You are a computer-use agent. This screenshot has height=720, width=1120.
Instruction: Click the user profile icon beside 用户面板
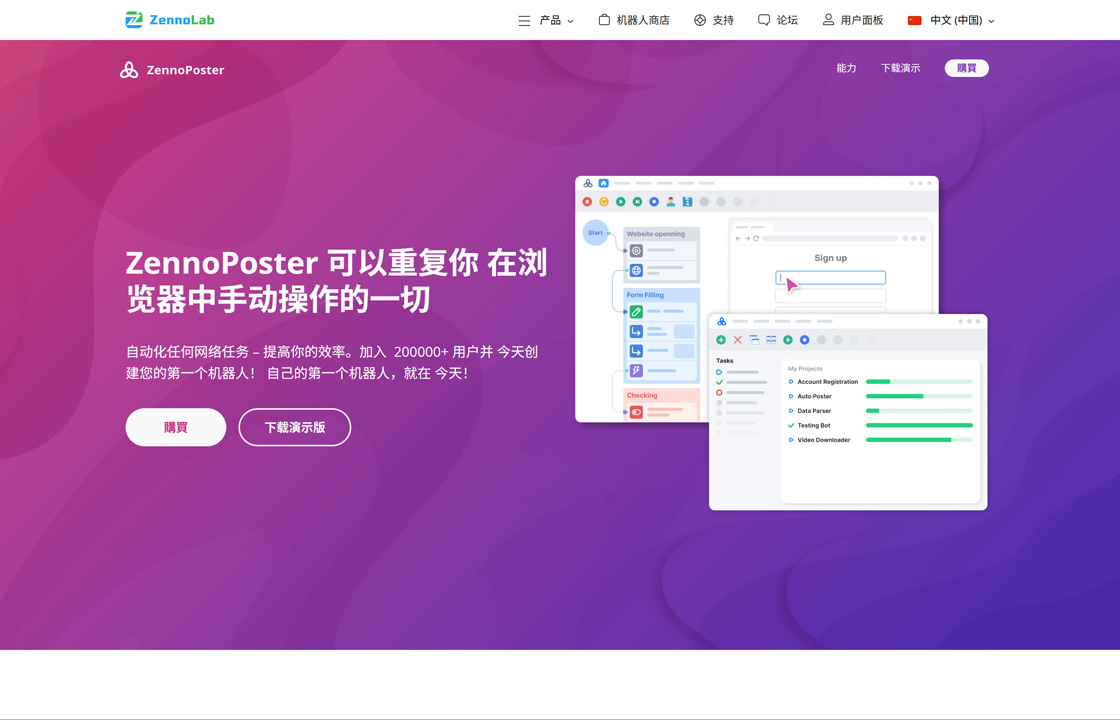coord(828,20)
